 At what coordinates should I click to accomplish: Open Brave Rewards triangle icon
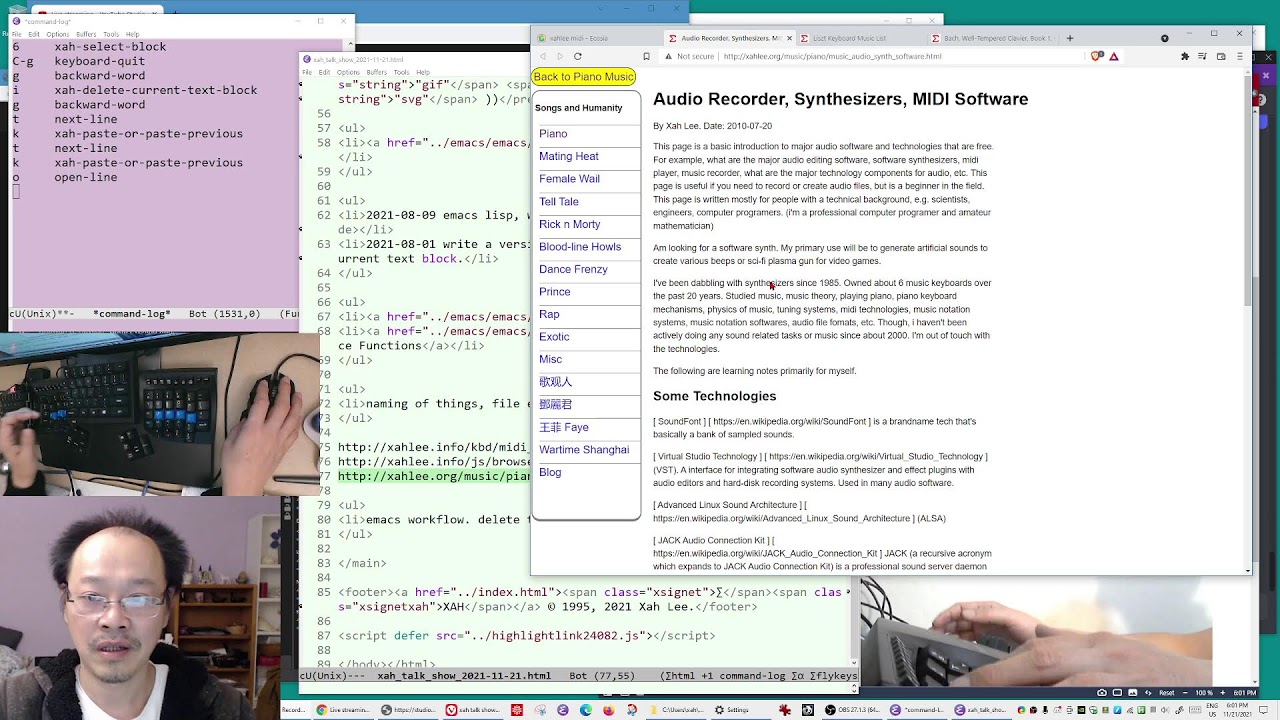tap(1113, 56)
